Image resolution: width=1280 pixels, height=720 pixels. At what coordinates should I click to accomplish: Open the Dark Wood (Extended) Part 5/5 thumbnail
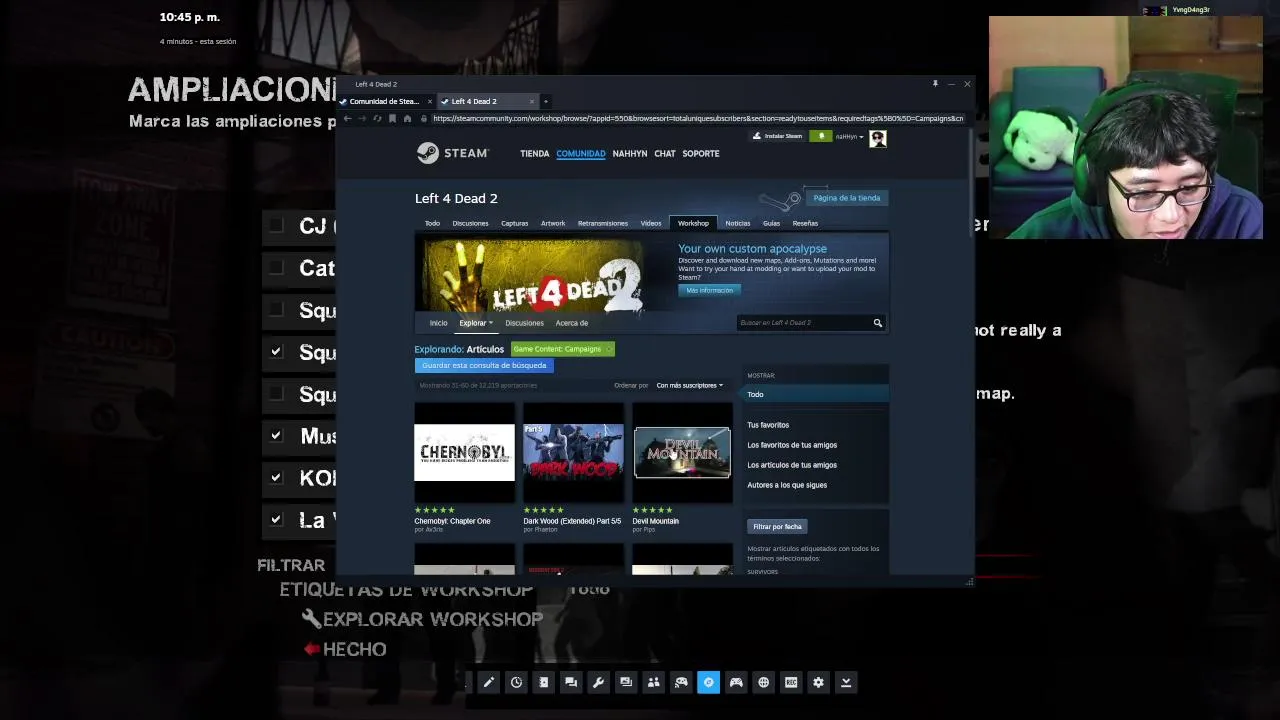click(573, 453)
